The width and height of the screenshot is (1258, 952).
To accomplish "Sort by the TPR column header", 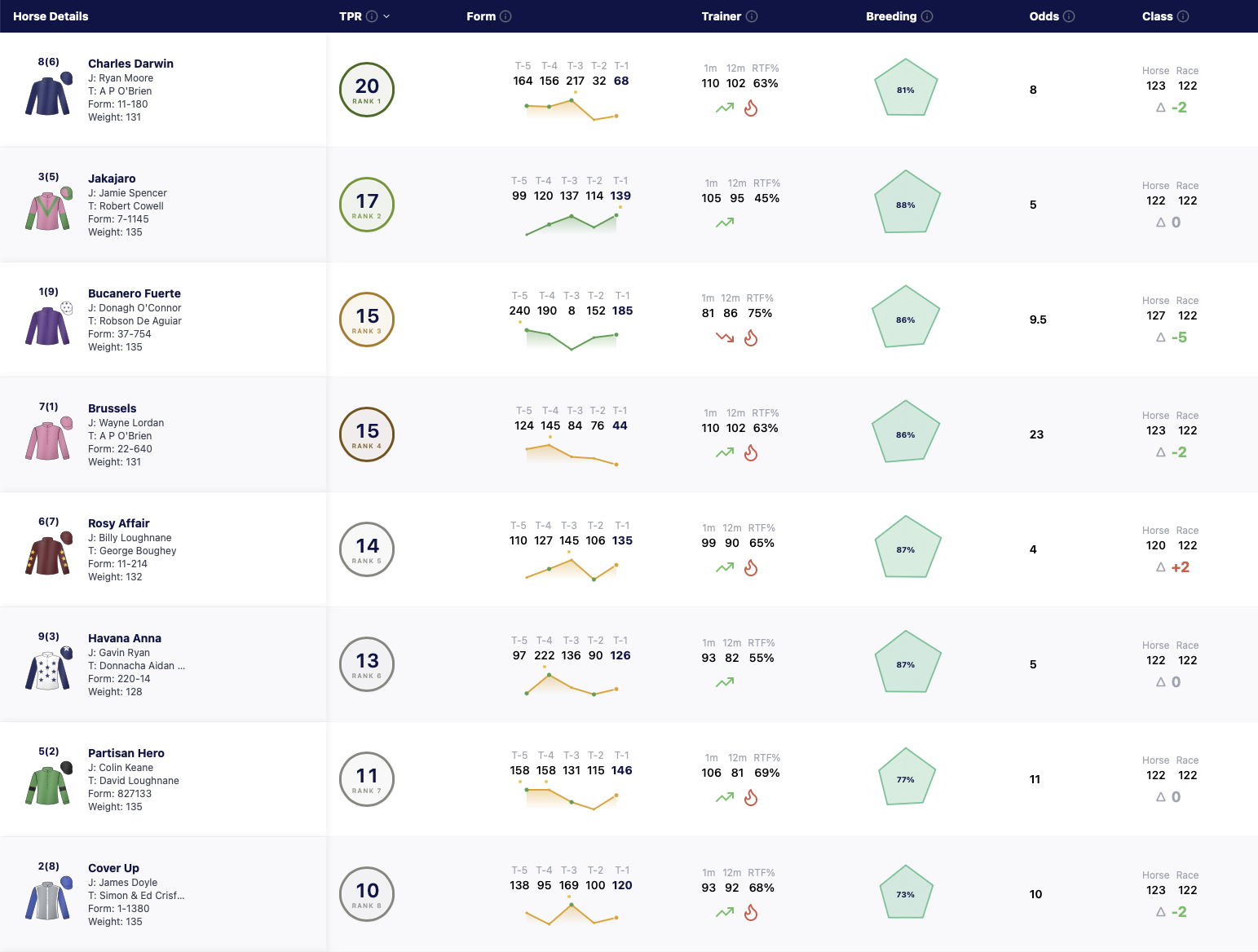I will pos(351,16).
